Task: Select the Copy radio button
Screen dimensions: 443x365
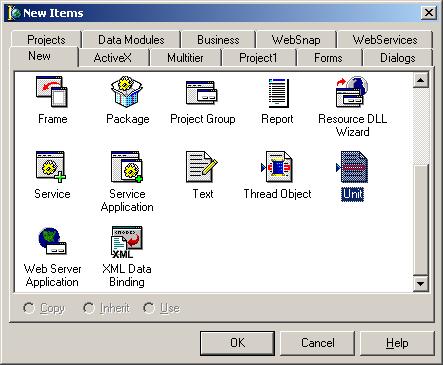Action: 29,308
